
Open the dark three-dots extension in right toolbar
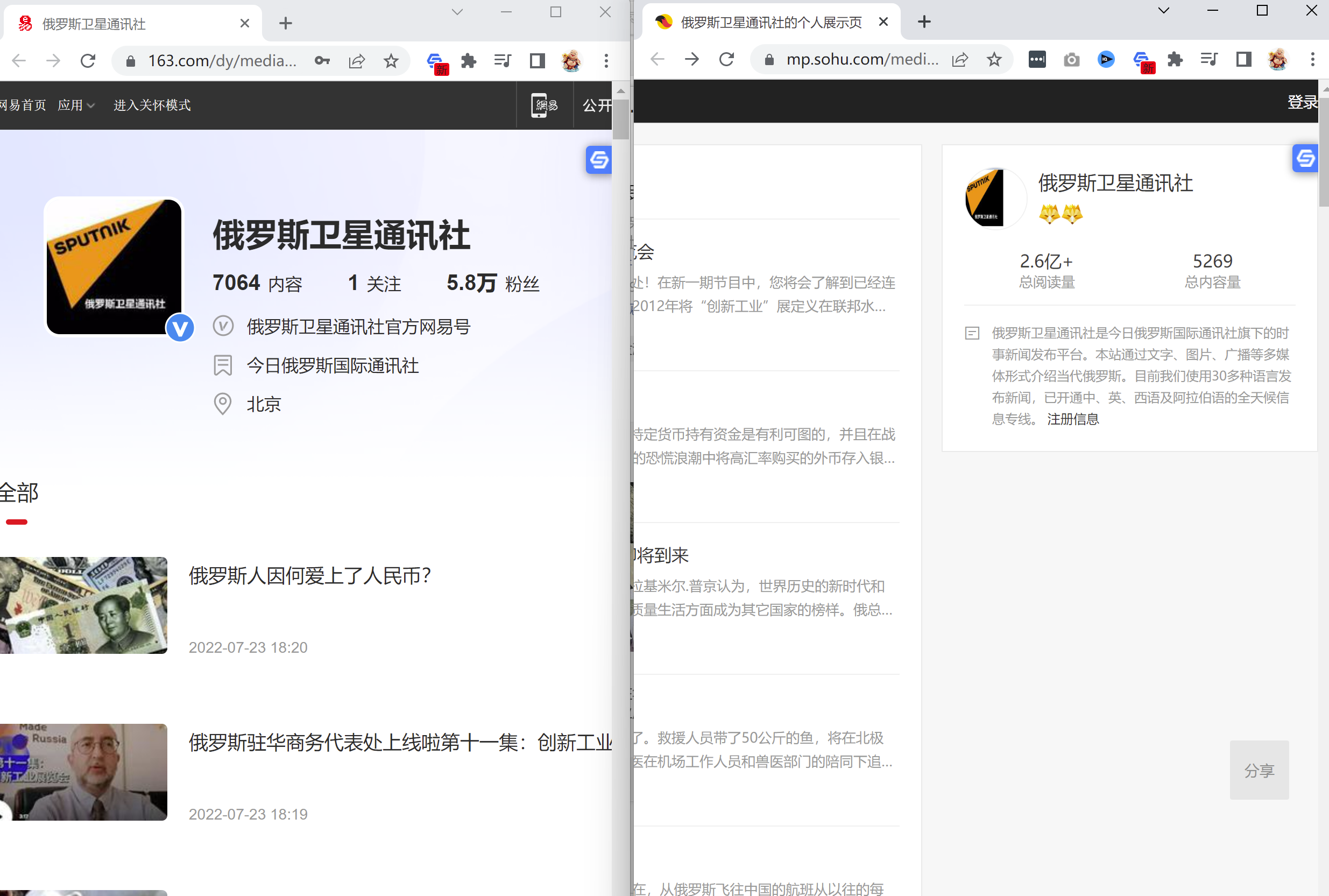(1037, 59)
